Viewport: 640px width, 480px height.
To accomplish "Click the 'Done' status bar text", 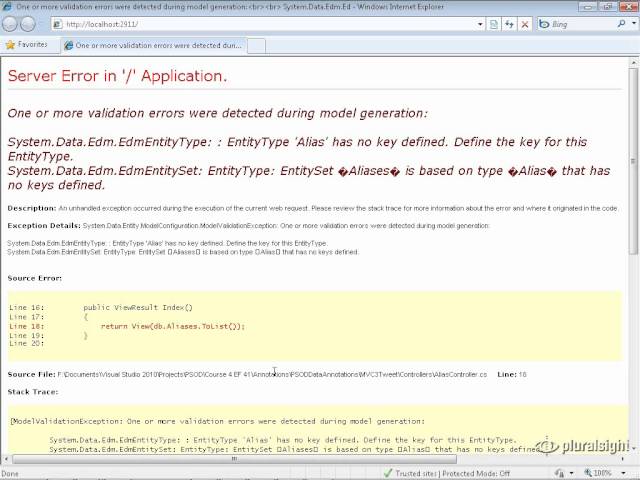I will (x=10, y=474).
